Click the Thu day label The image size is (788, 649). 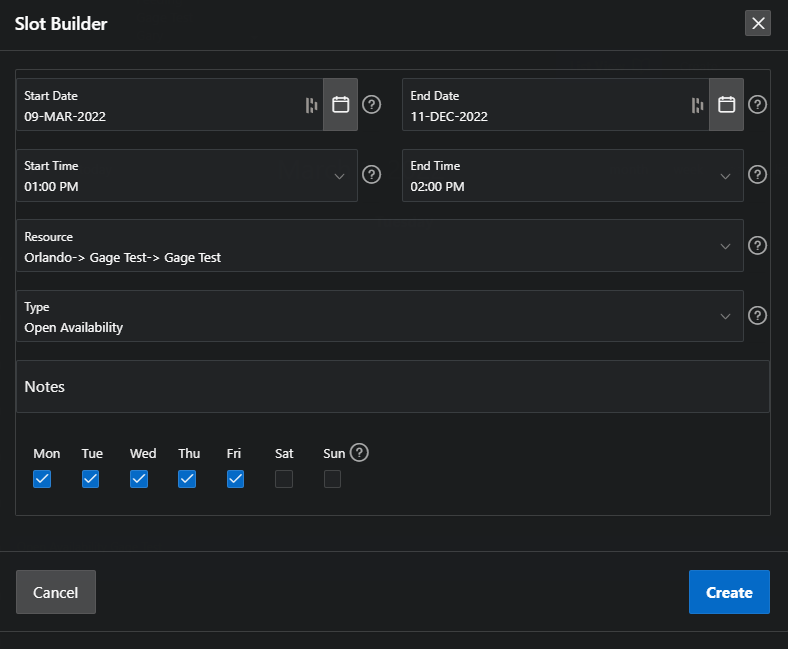coord(189,453)
